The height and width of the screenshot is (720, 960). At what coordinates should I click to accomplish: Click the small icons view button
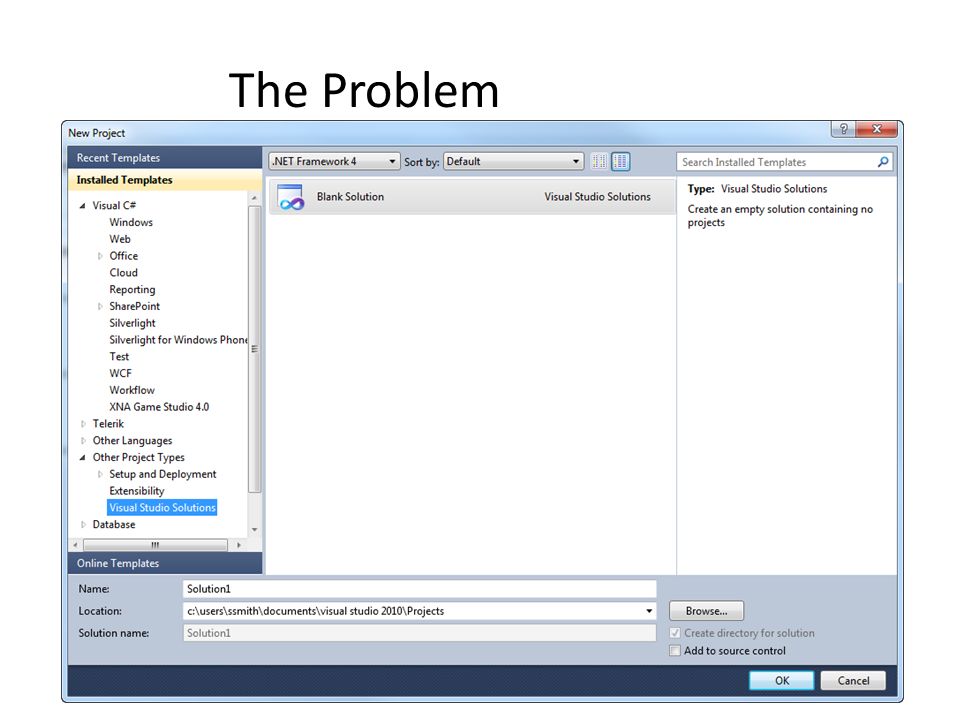coord(599,162)
